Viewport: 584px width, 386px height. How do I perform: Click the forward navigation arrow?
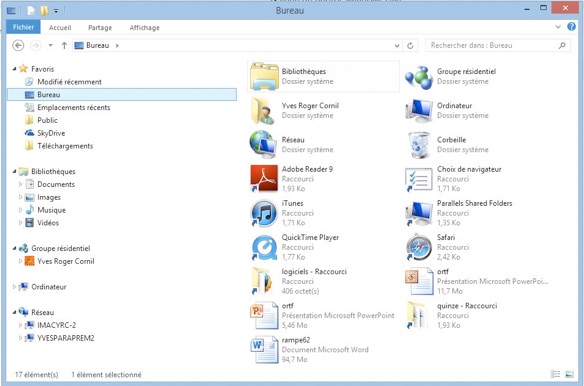[36, 45]
